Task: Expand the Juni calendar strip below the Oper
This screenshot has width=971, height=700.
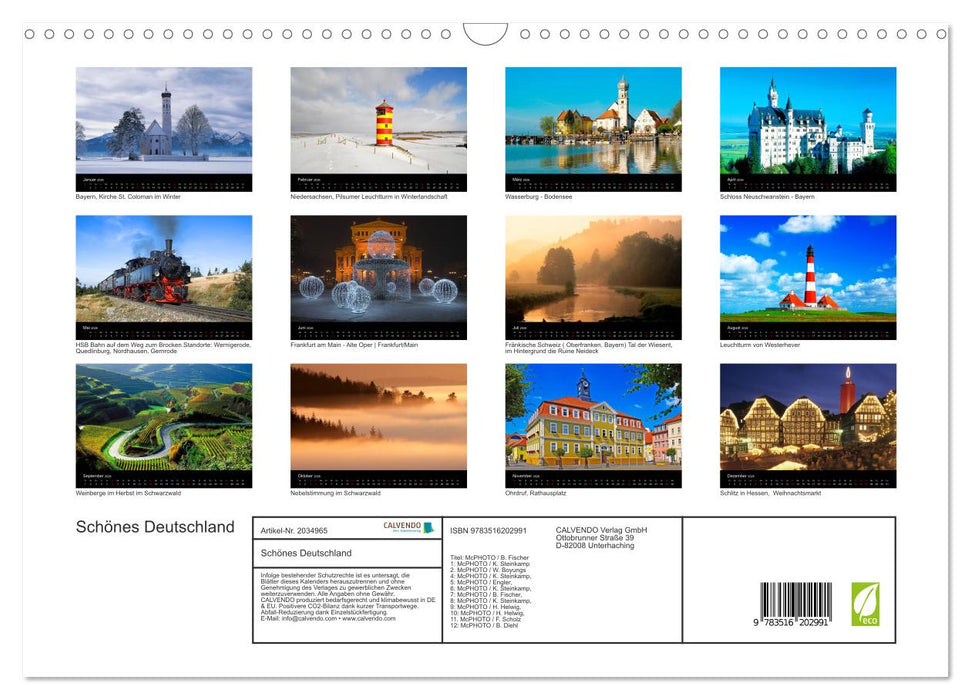Action: click(378, 329)
